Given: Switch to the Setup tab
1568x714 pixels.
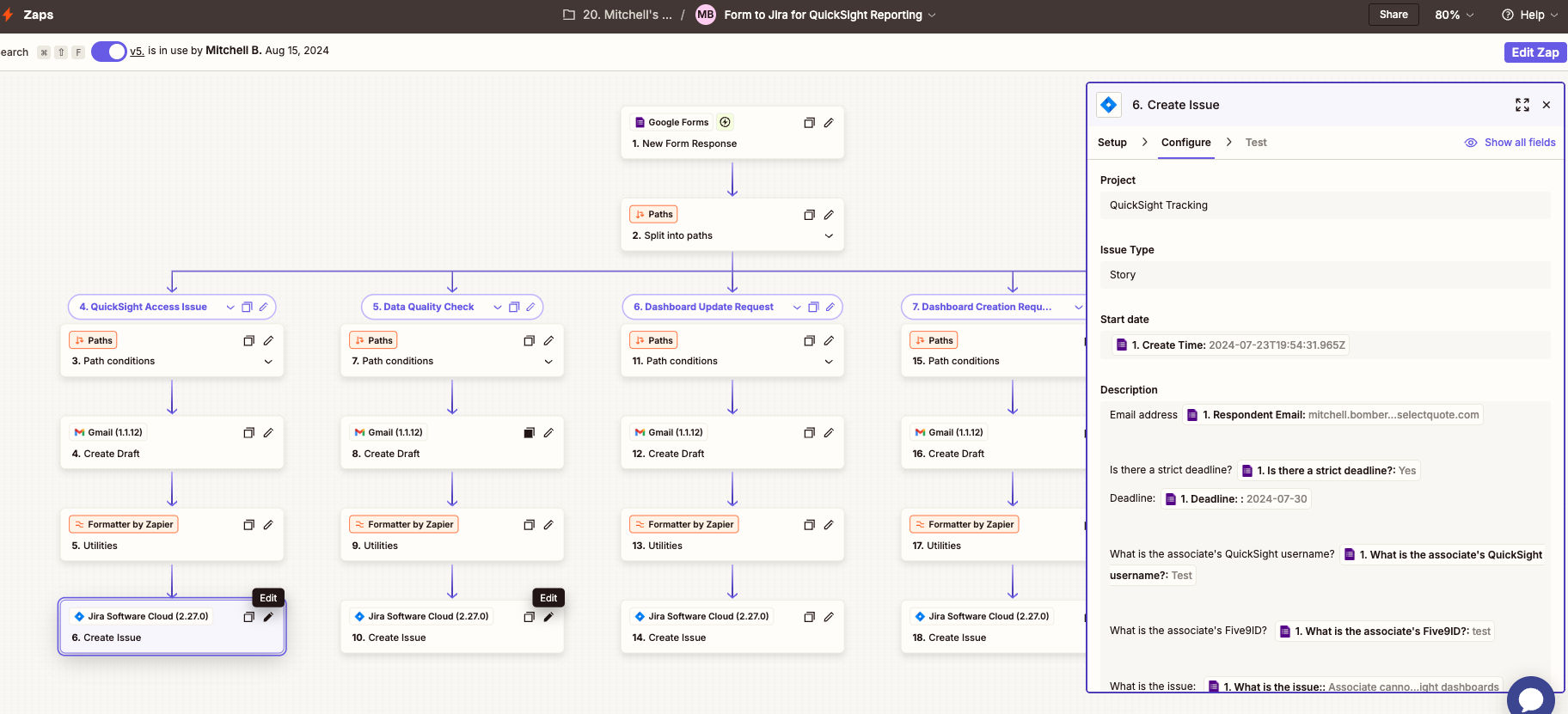Looking at the screenshot, I should [1112, 143].
